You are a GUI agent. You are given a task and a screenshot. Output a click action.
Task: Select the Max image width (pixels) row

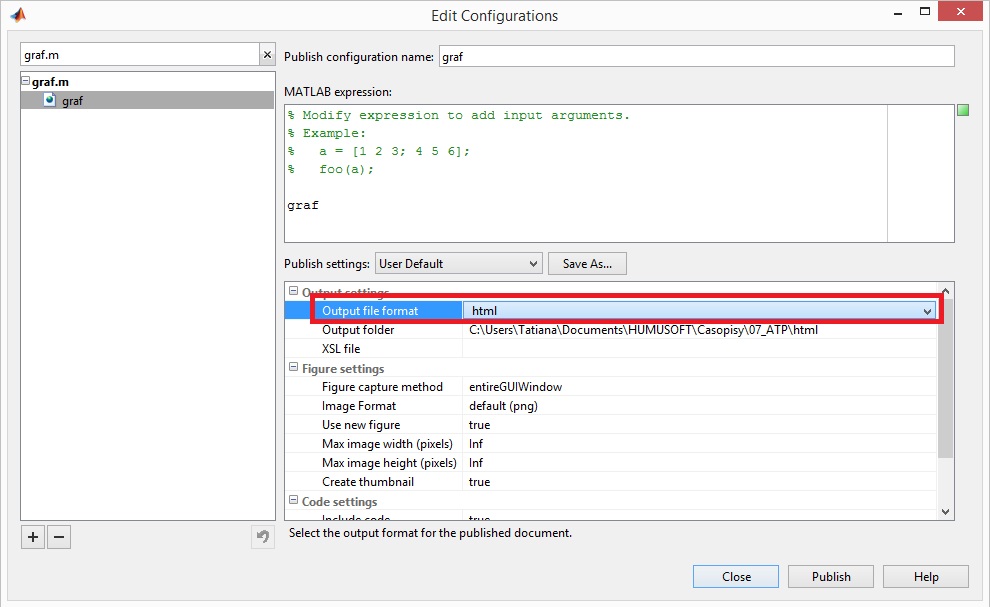pos(611,443)
